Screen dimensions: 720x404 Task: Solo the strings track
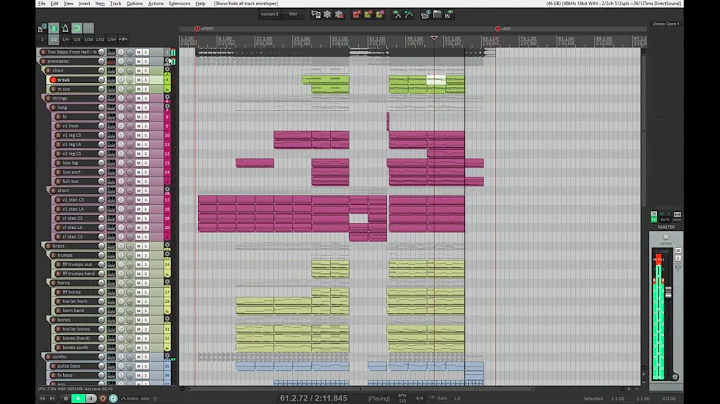point(145,98)
